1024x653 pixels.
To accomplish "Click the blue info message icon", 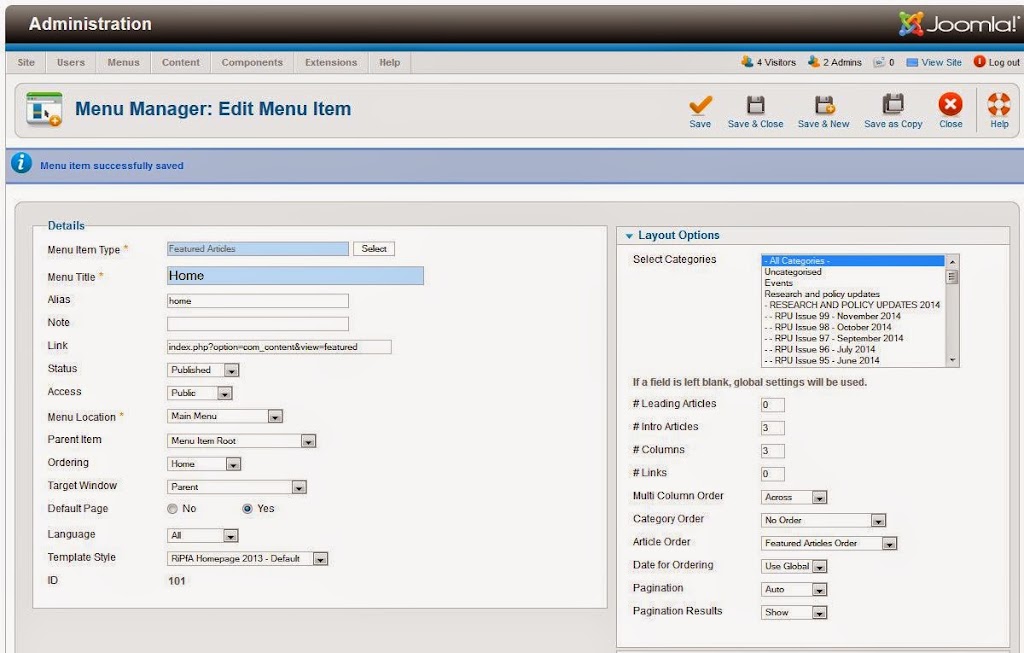I will (21, 163).
